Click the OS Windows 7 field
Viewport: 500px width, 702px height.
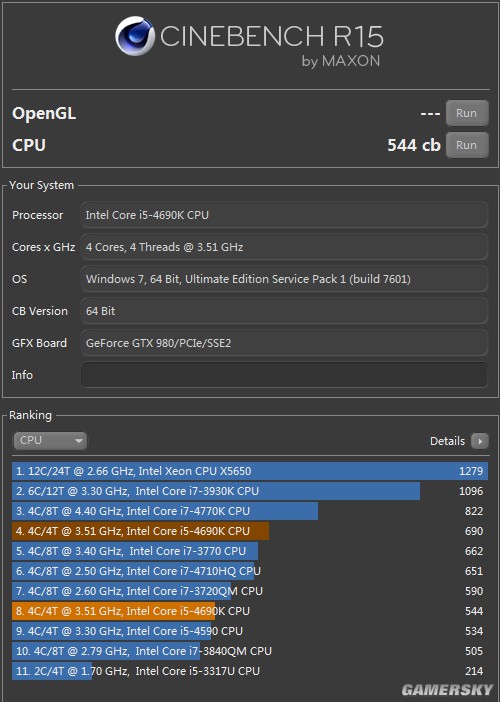284,279
